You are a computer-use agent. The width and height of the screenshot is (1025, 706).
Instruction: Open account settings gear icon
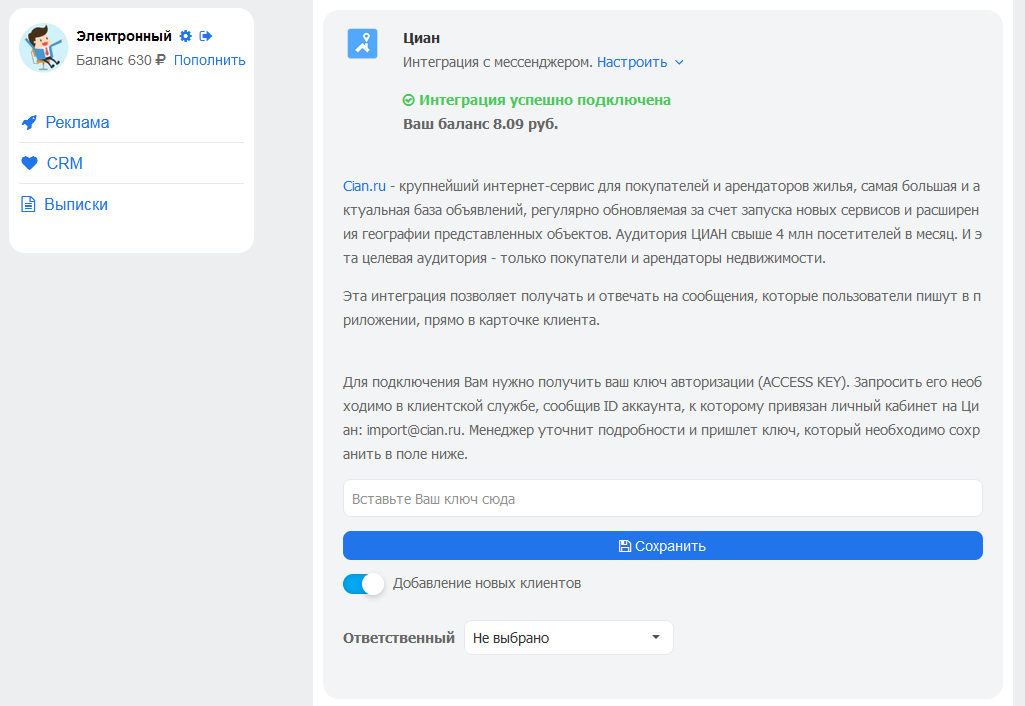[186, 36]
